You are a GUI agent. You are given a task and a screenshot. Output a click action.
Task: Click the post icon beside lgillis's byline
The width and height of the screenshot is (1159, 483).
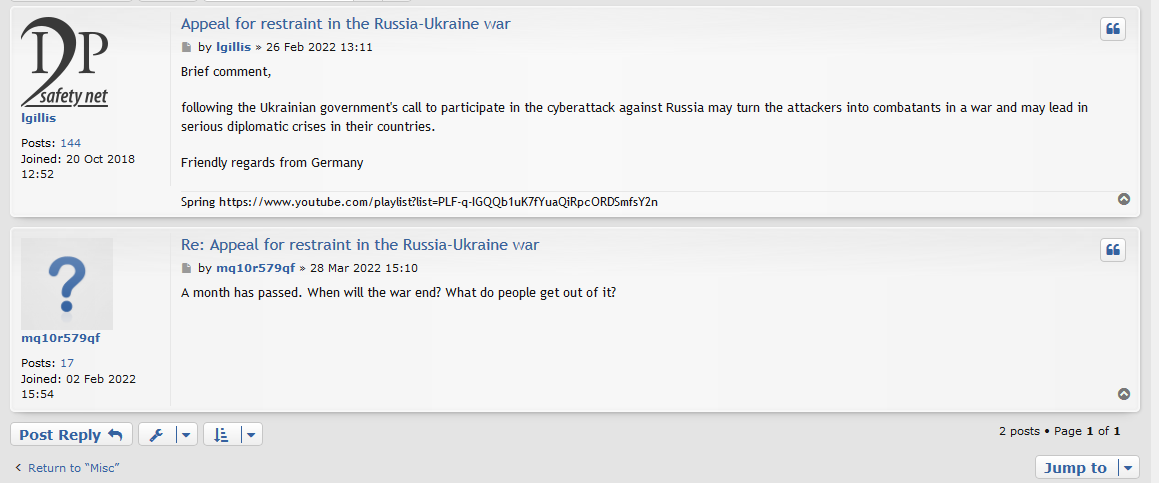click(186, 47)
